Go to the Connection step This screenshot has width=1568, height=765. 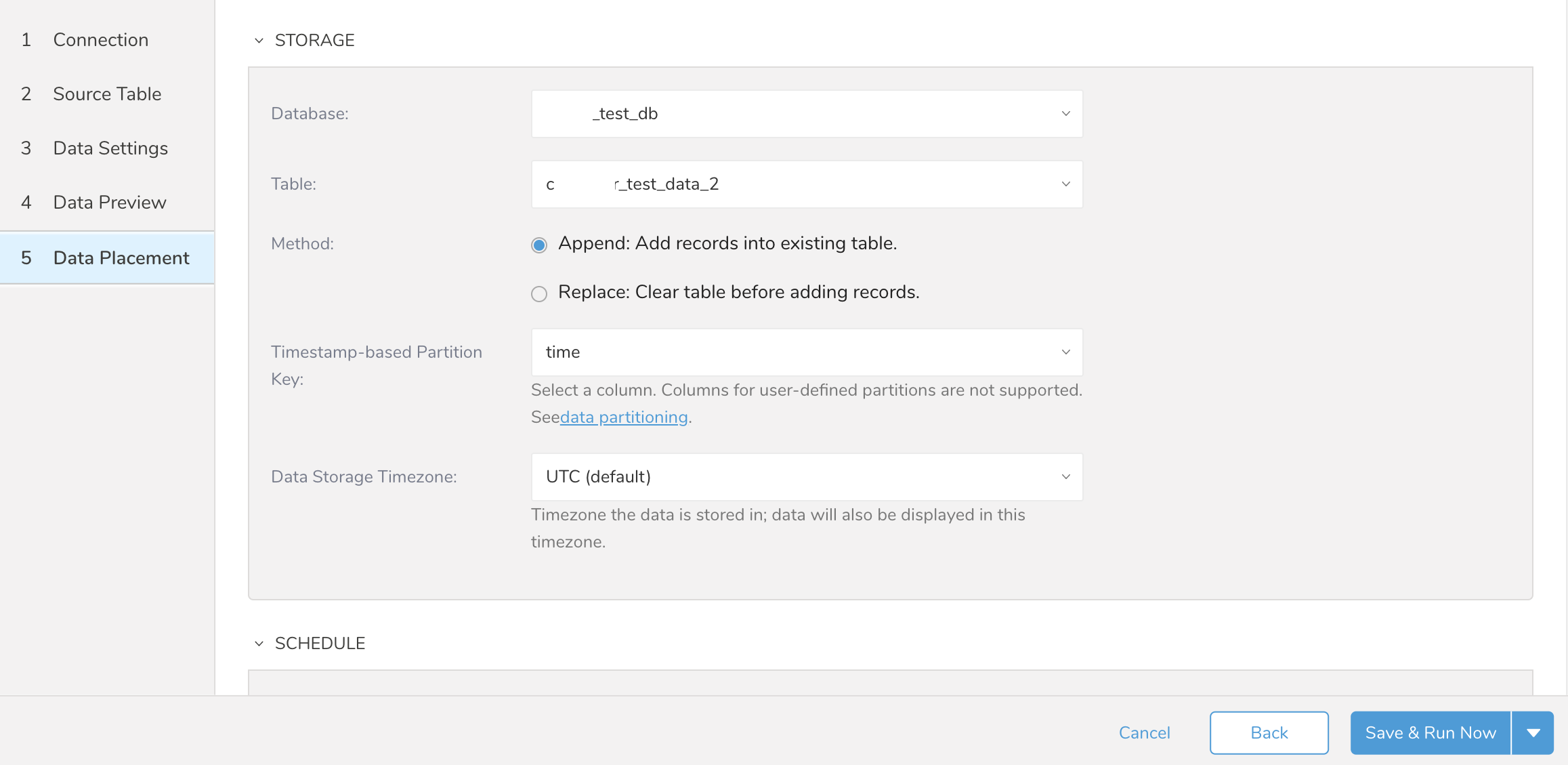coord(100,40)
